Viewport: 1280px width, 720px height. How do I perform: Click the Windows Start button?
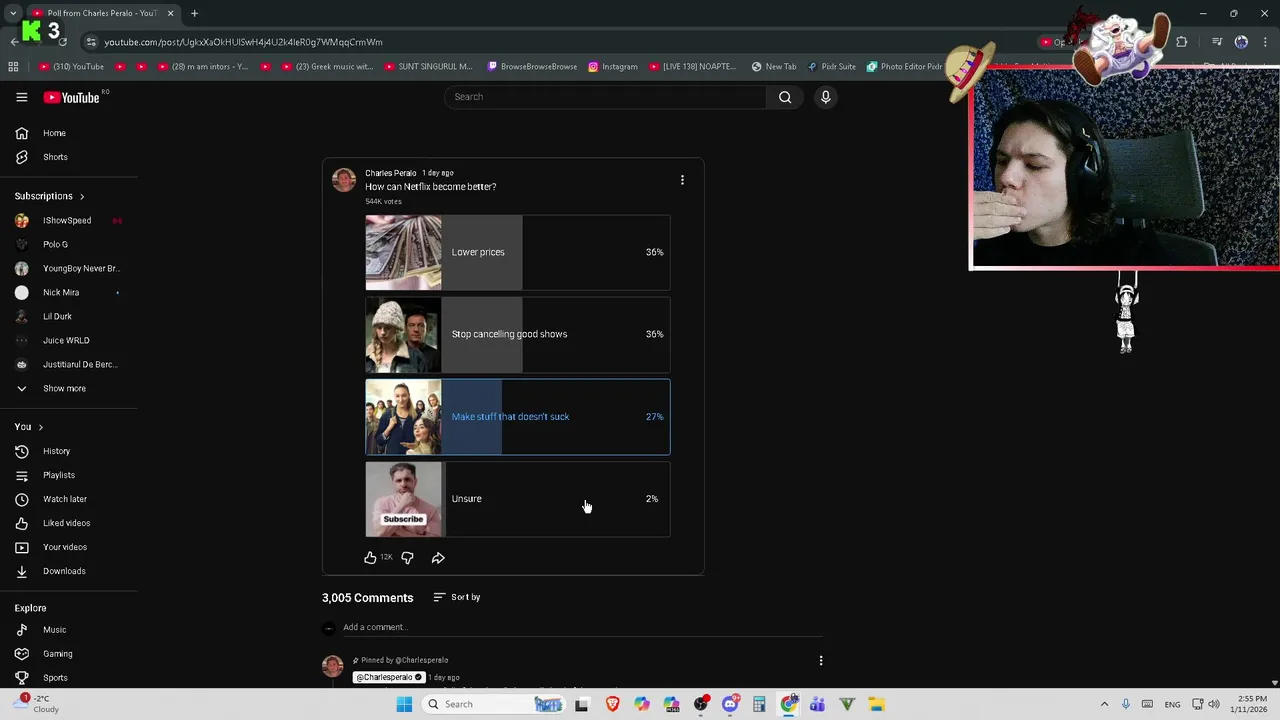tap(404, 704)
